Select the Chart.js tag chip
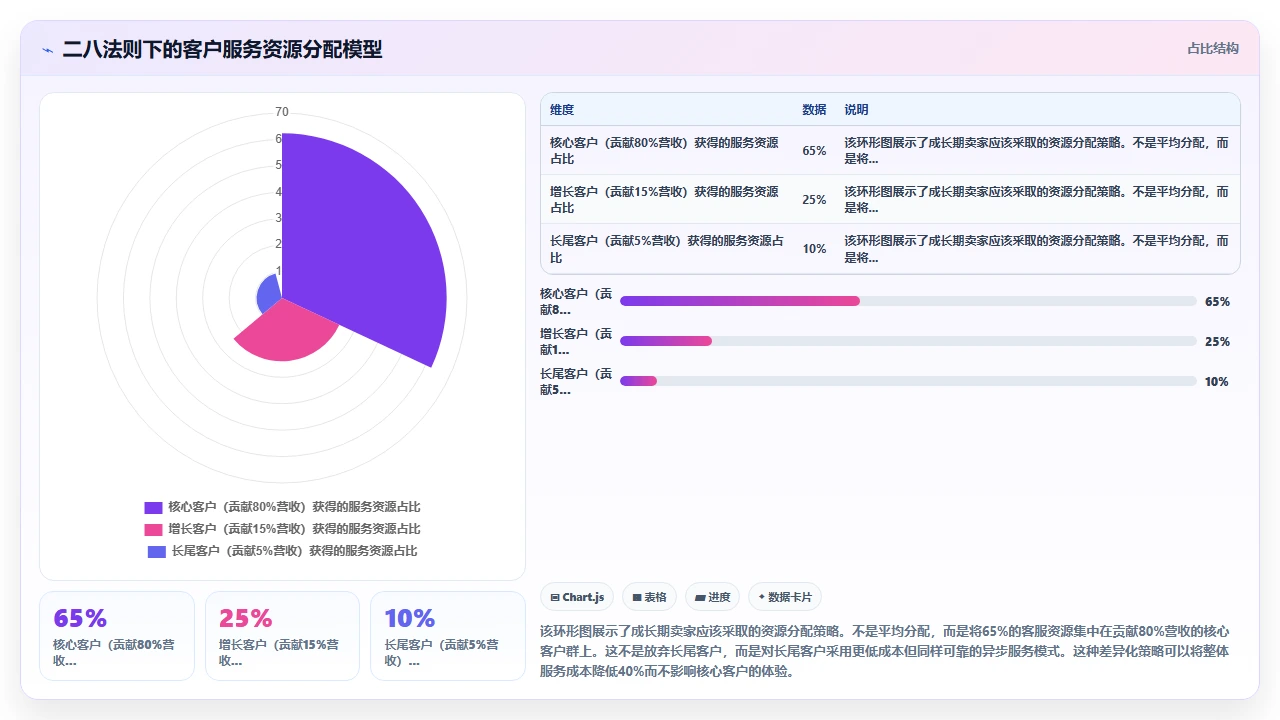 (x=577, y=597)
